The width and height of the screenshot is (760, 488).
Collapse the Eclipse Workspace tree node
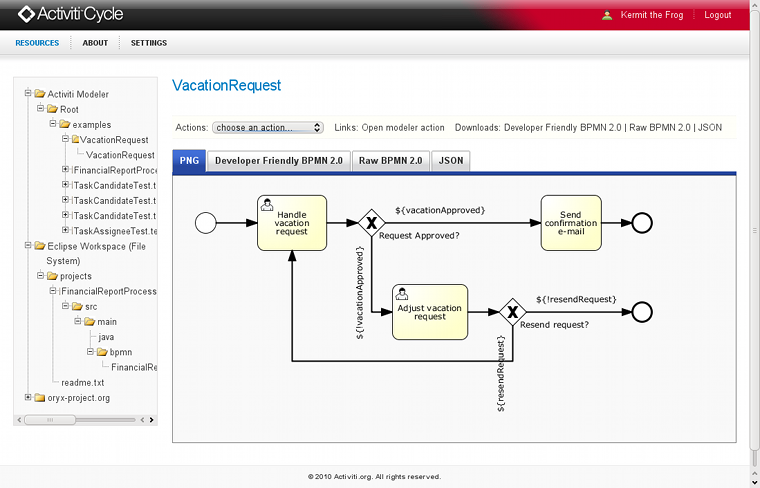28,245
